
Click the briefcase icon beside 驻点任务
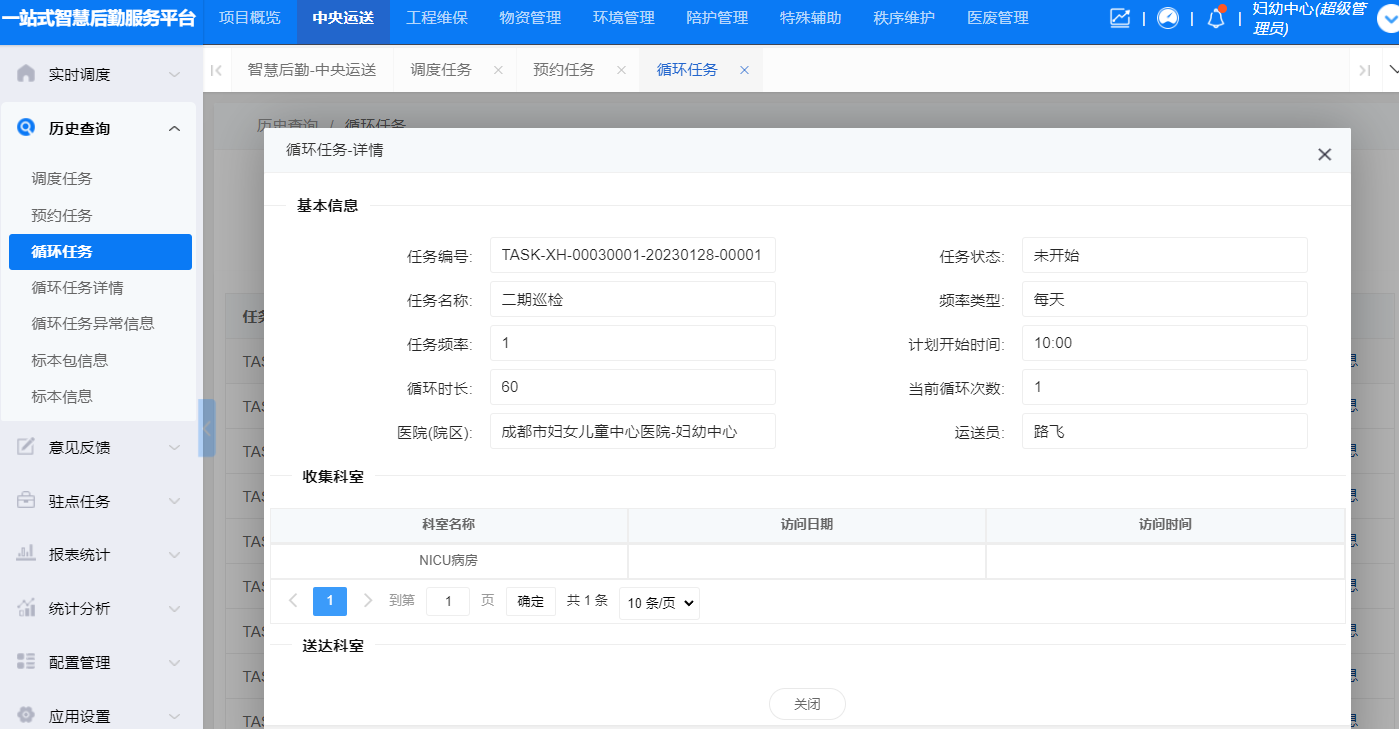click(26, 501)
